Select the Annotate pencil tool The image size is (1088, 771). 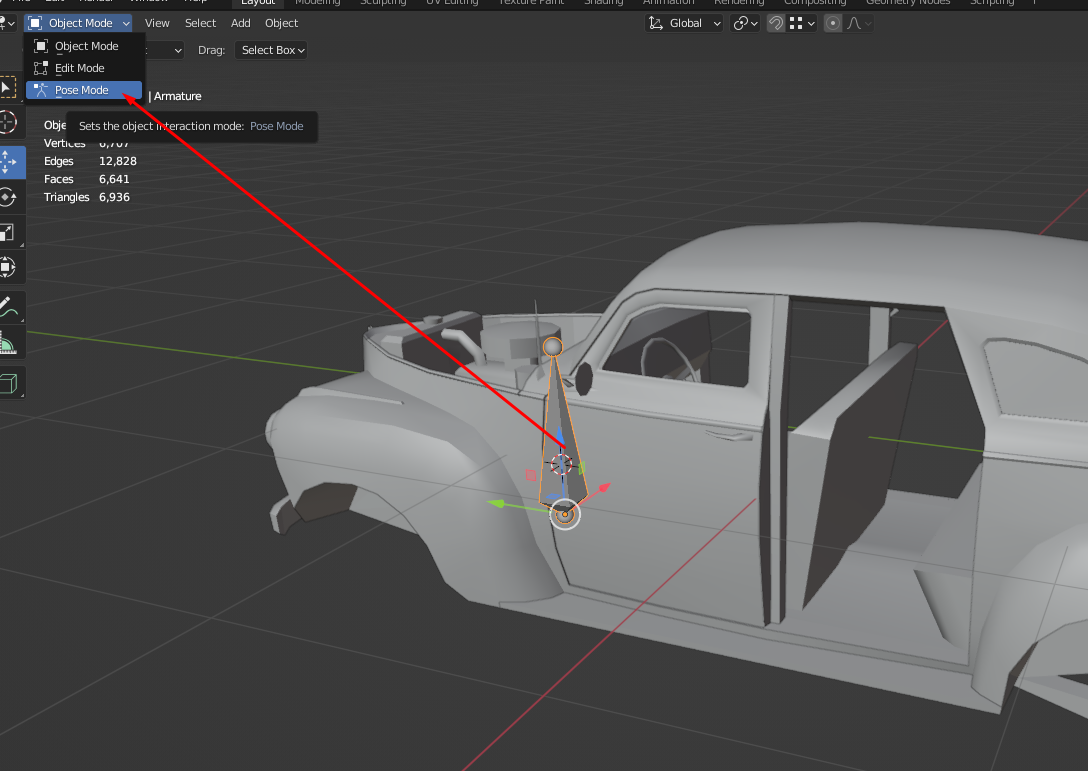[8, 308]
